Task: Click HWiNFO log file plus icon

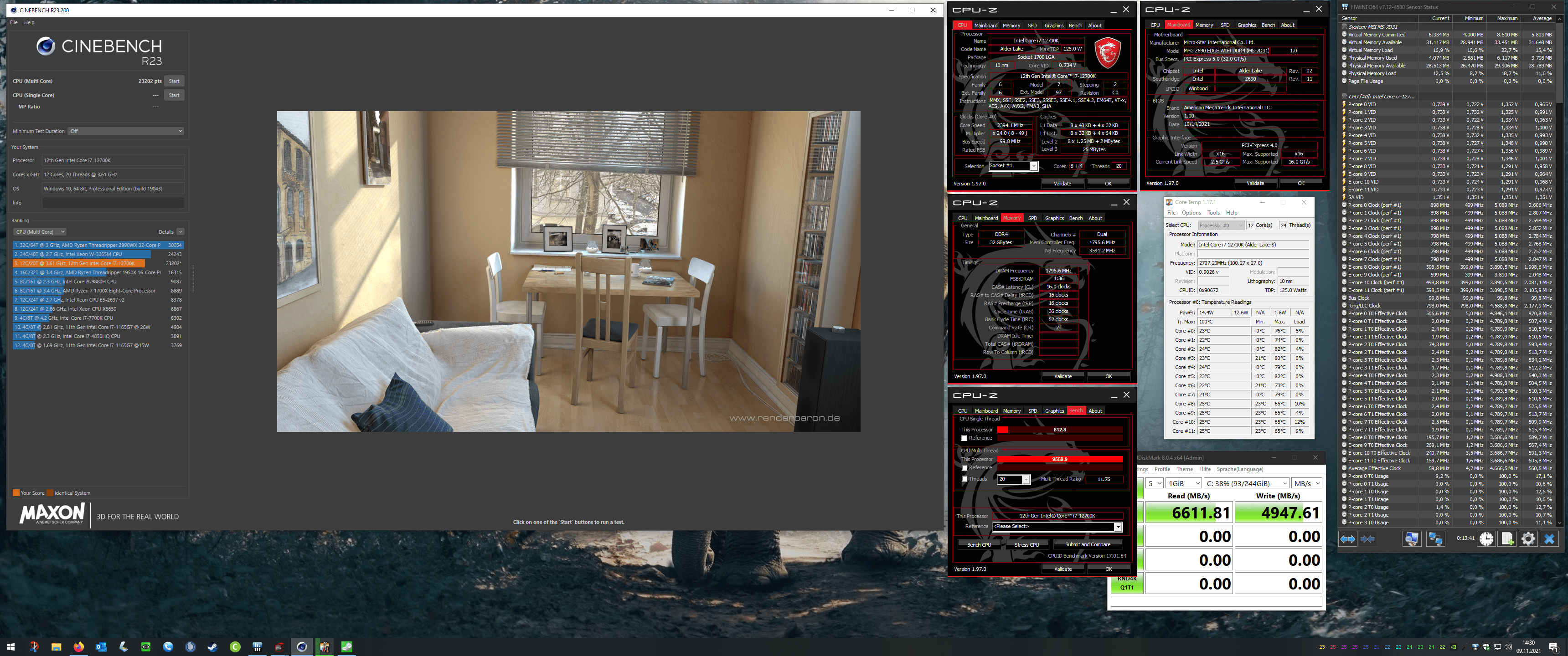Action: click(1507, 538)
